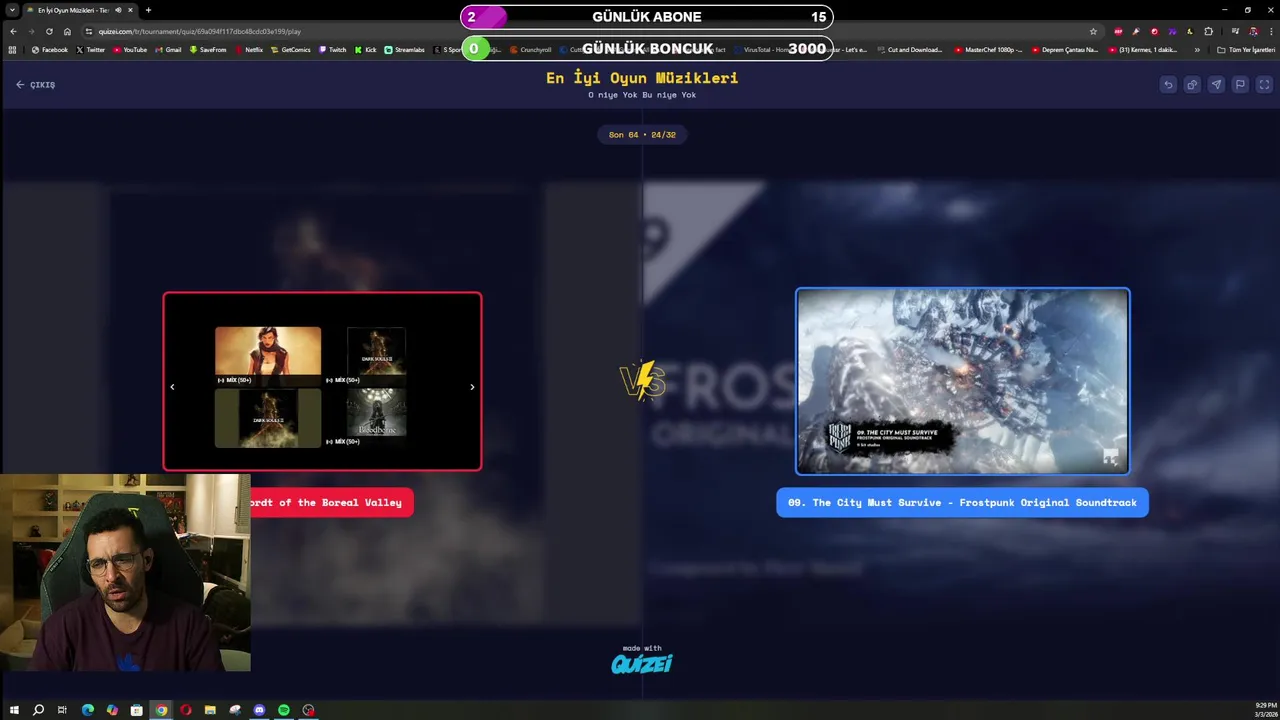Open the apps grid icon in bookmarks bar
Screen dimensions: 1280x720
click(x=12, y=50)
